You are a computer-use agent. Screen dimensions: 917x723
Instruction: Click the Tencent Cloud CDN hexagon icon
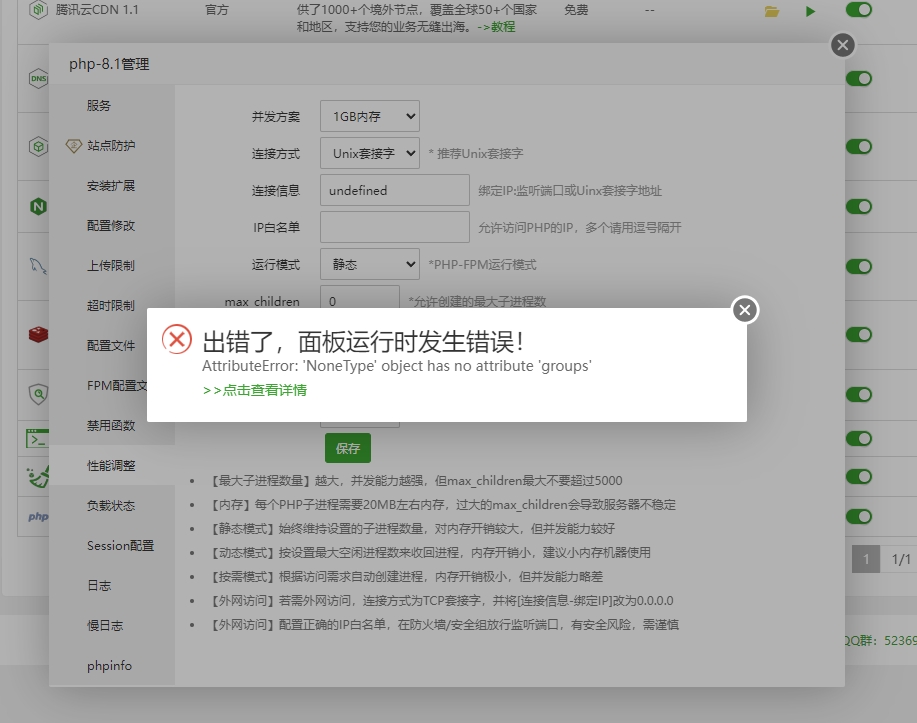(x=38, y=9)
